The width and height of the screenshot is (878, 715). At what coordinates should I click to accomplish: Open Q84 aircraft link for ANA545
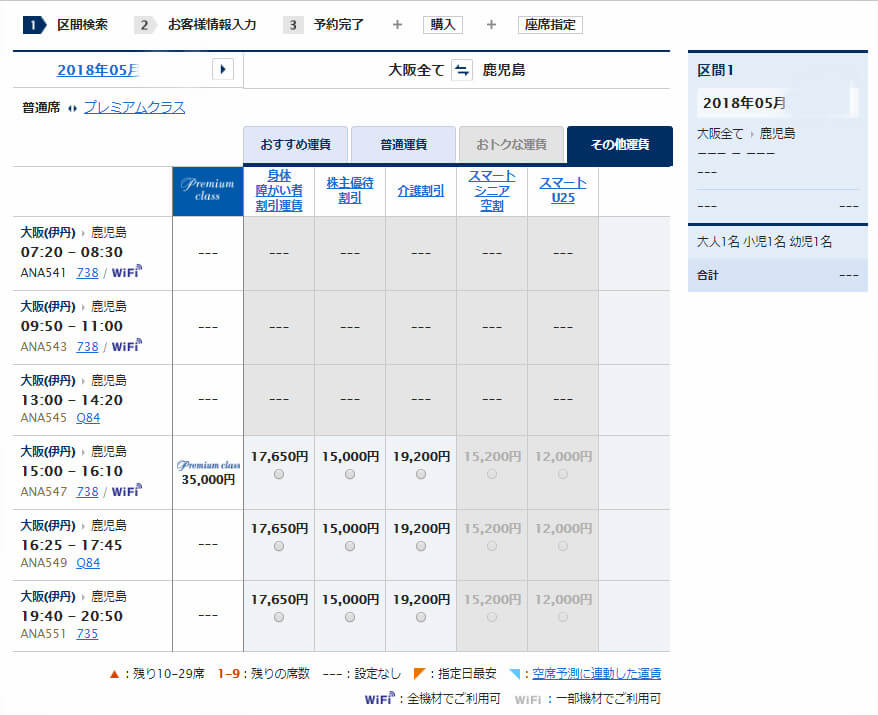(88, 418)
